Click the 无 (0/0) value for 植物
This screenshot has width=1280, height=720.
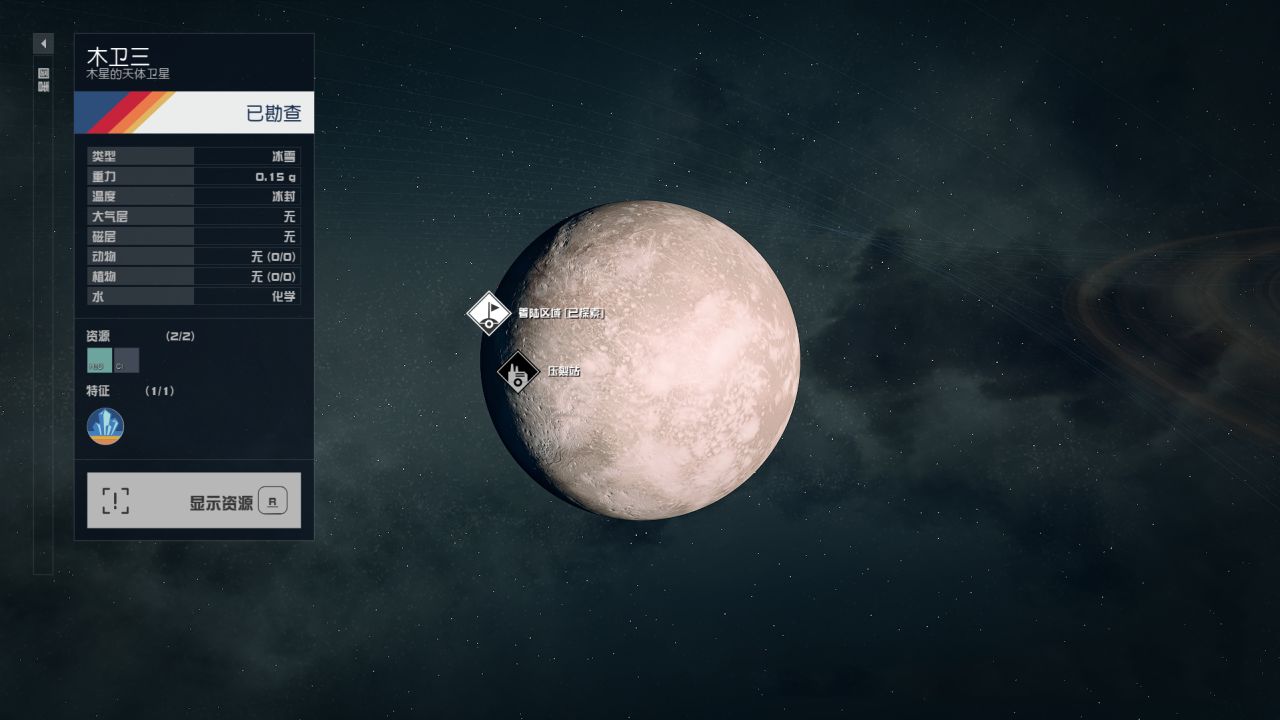click(273, 276)
